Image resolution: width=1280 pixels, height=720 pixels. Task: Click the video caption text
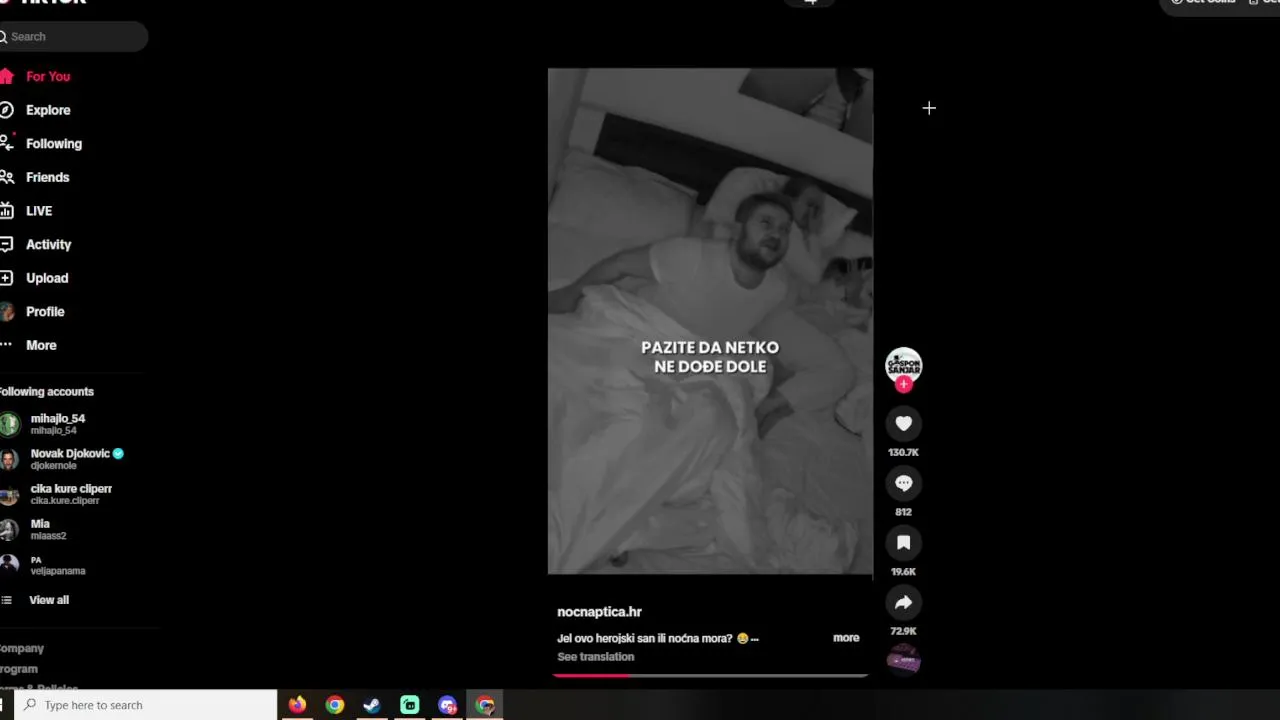pos(658,638)
